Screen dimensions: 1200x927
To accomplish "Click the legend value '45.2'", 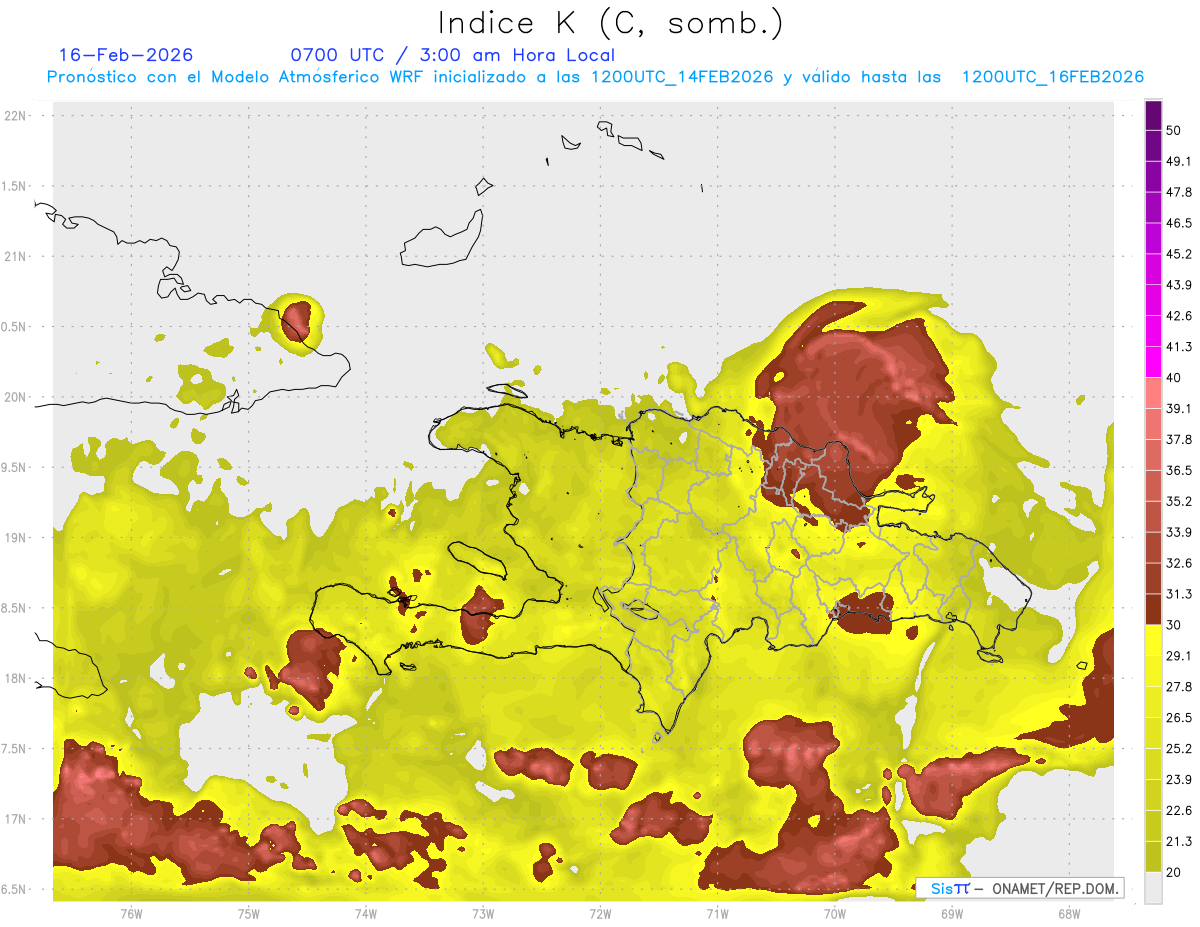I will click(x=1179, y=254).
